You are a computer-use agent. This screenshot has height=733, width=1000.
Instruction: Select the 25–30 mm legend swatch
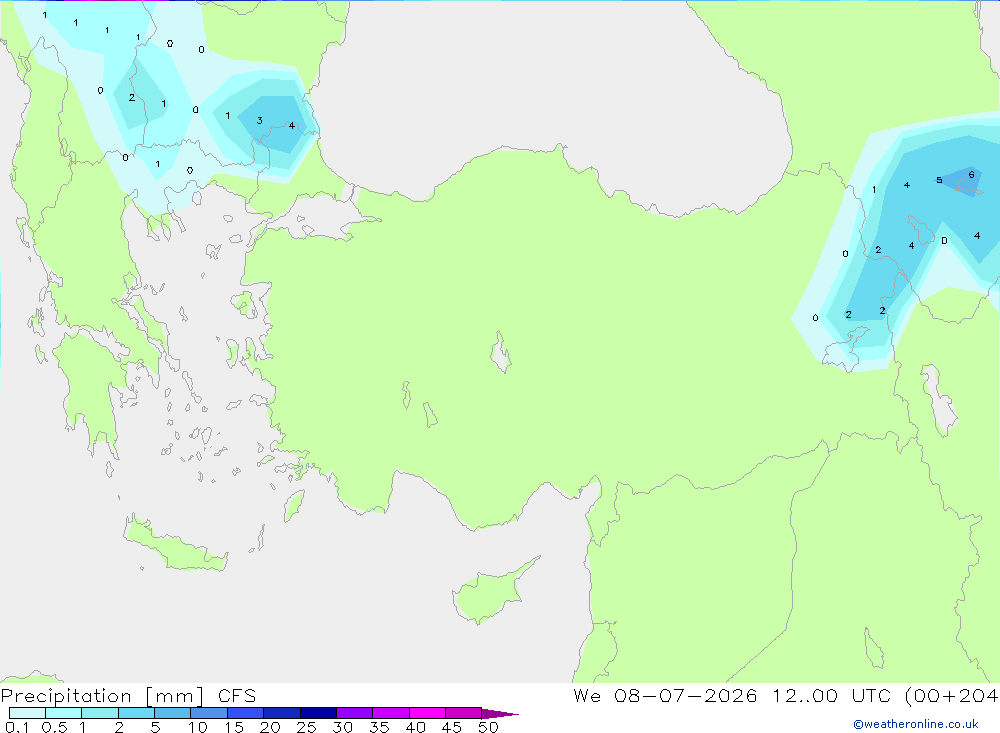[318, 713]
